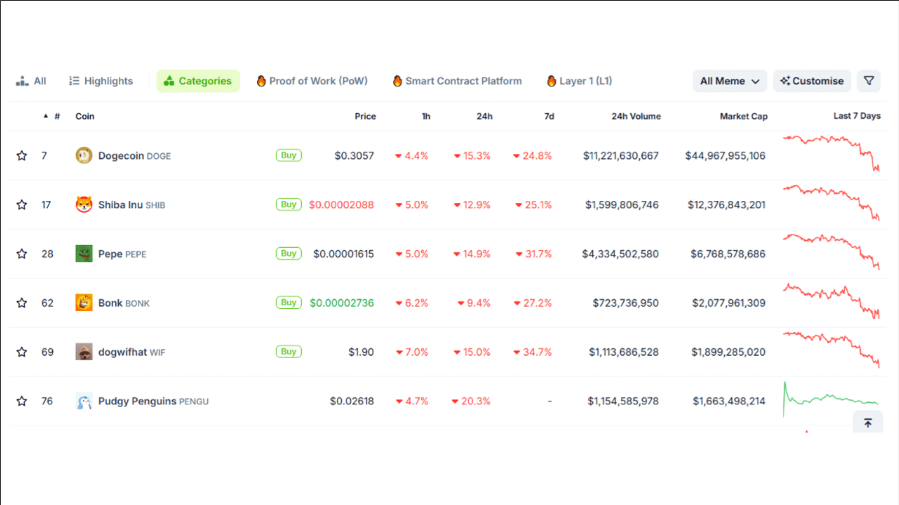Screen dimensions: 899x505
Task: Sort by the 7d change column
Action: click(549, 116)
